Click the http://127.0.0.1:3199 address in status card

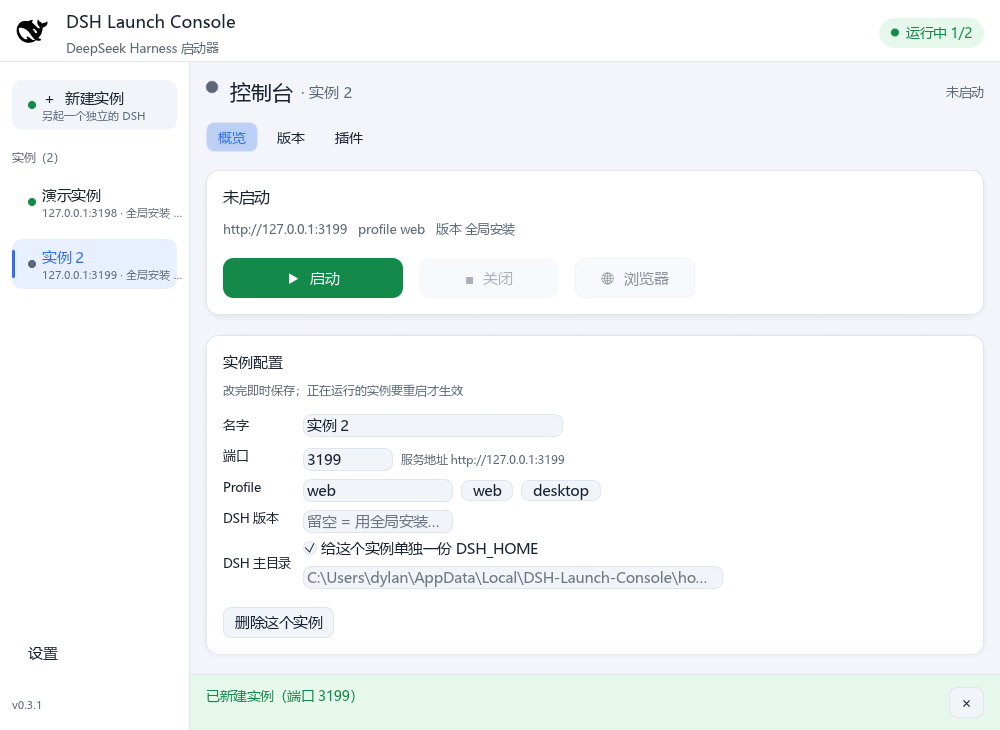285,230
